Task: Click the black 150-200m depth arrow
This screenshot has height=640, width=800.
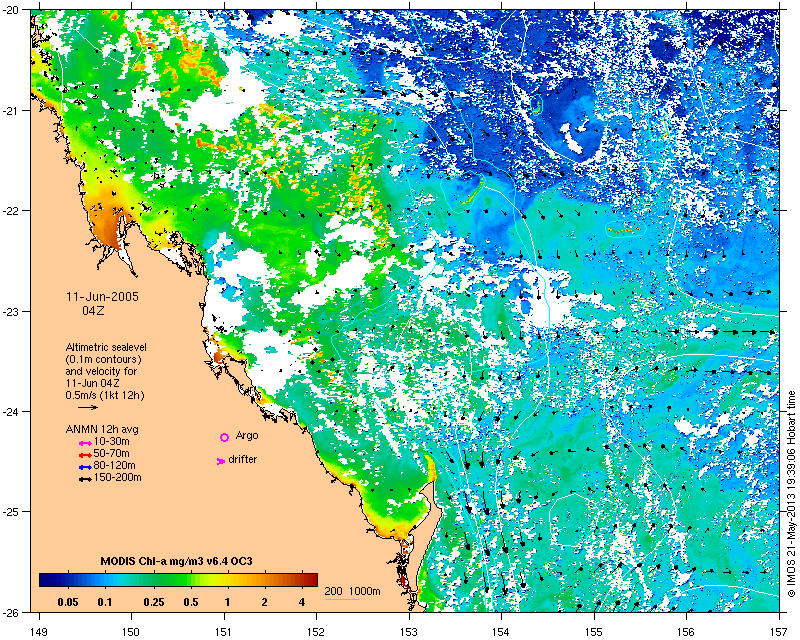Action: [85, 479]
